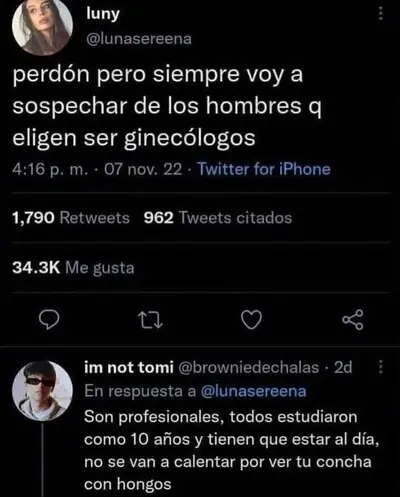Click the @lunasereena mention in reply

click(253, 391)
